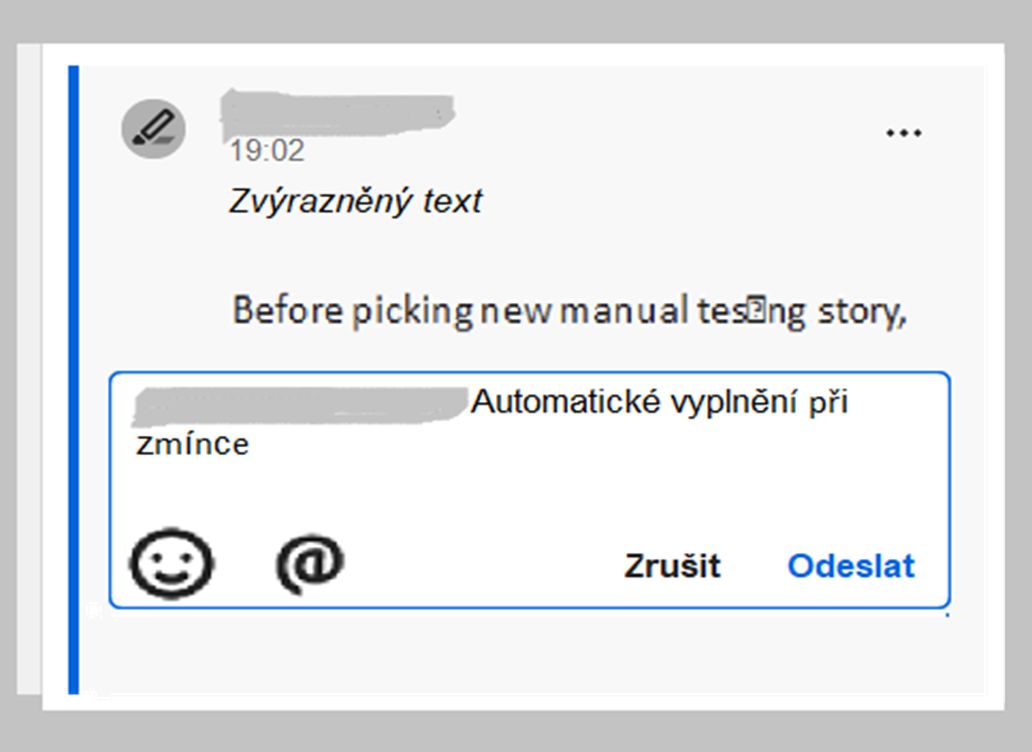Viewport: 1032px width, 752px height.
Task: Click the italic "Zvýrazněný text" label
Action: pyautogui.click(x=355, y=200)
